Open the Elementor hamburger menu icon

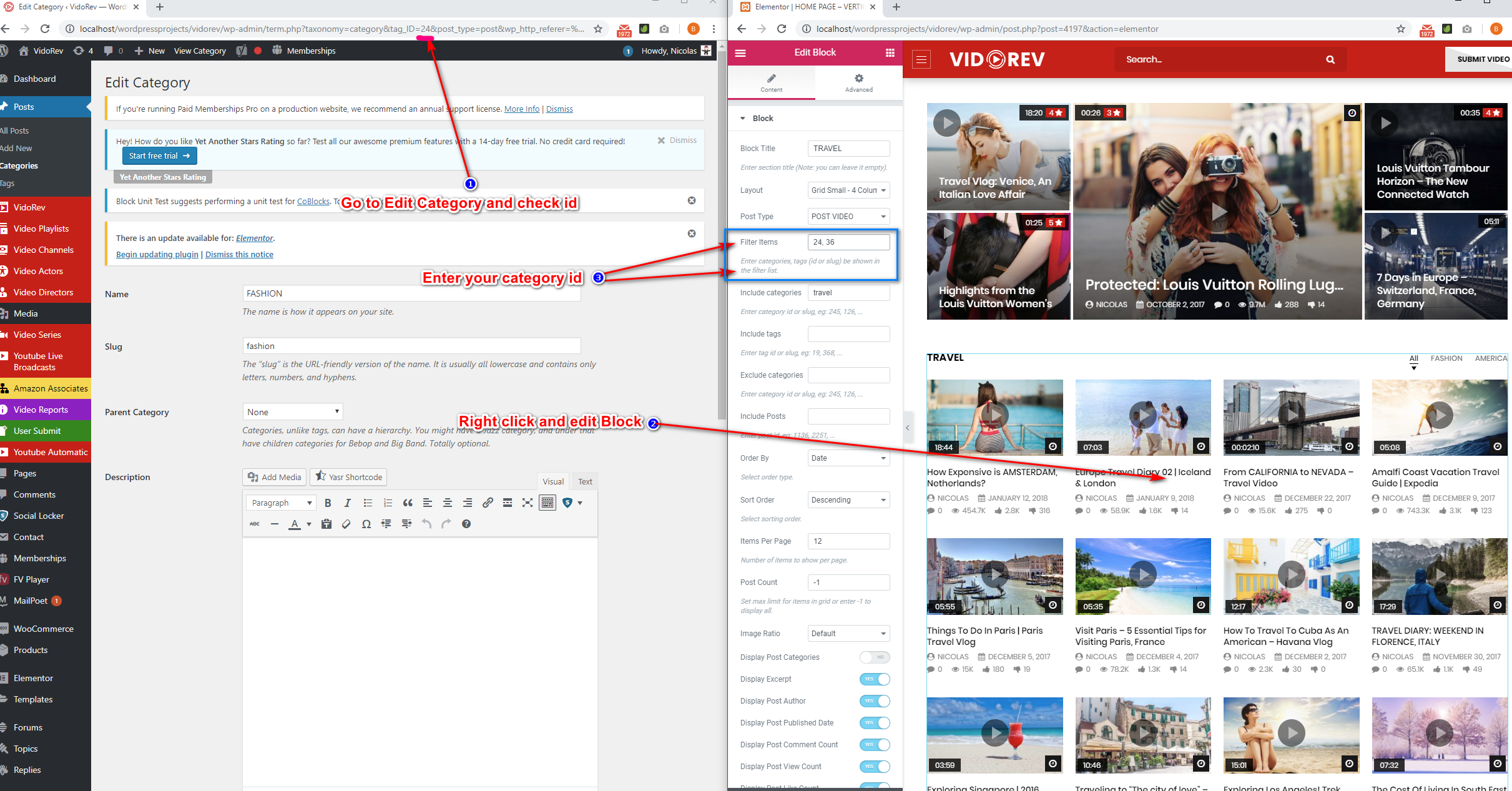pos(740,53)
